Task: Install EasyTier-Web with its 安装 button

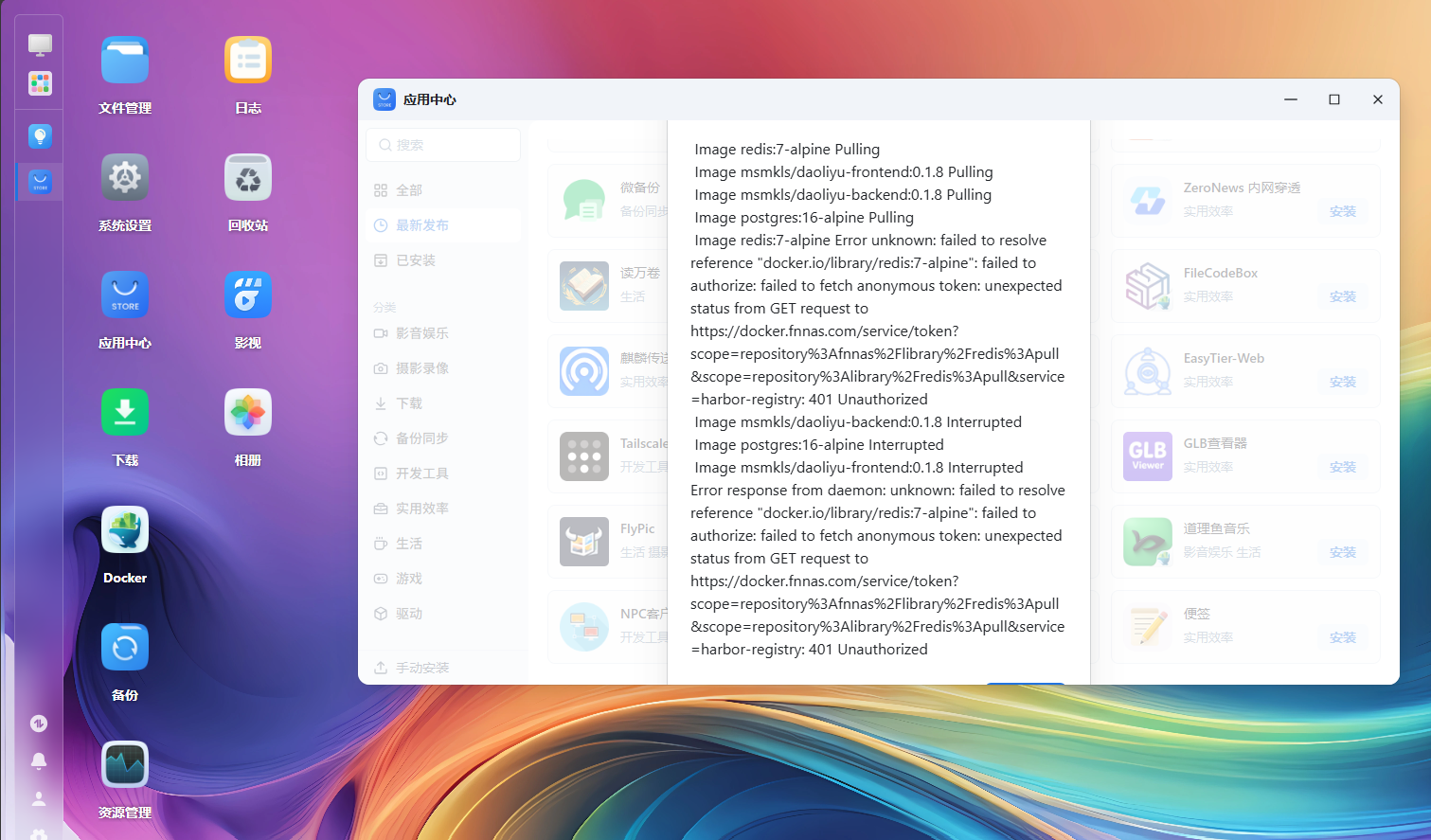Action: click(x=1343, y=382)
